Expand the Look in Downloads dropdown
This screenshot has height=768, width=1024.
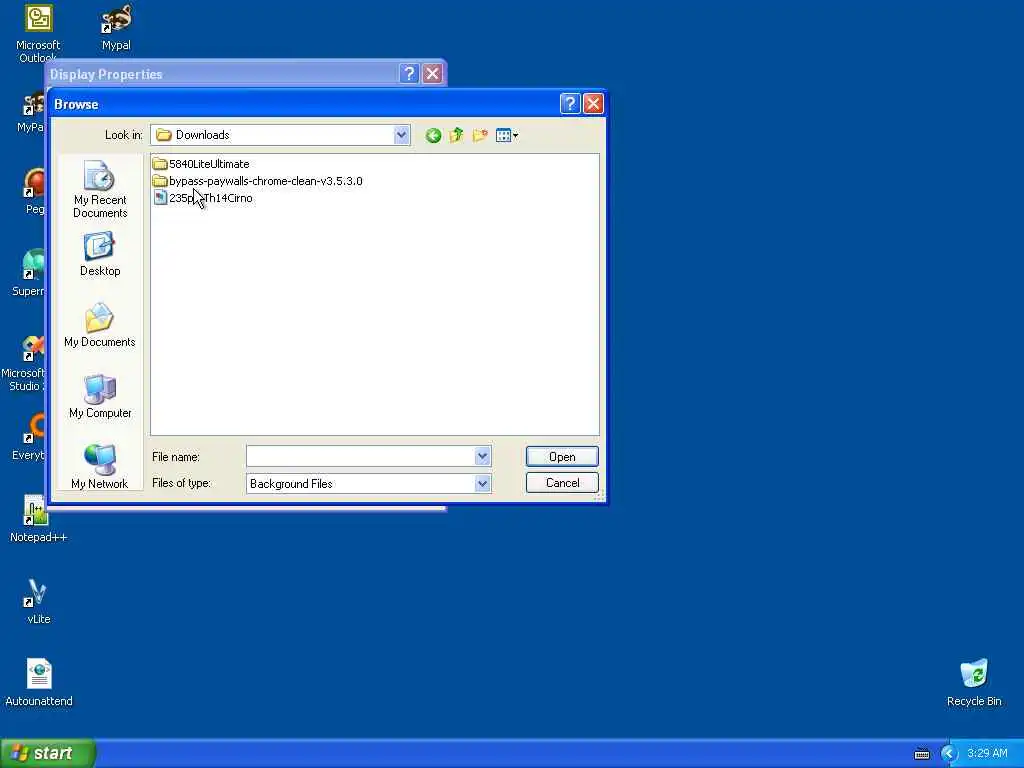point(401,135)
